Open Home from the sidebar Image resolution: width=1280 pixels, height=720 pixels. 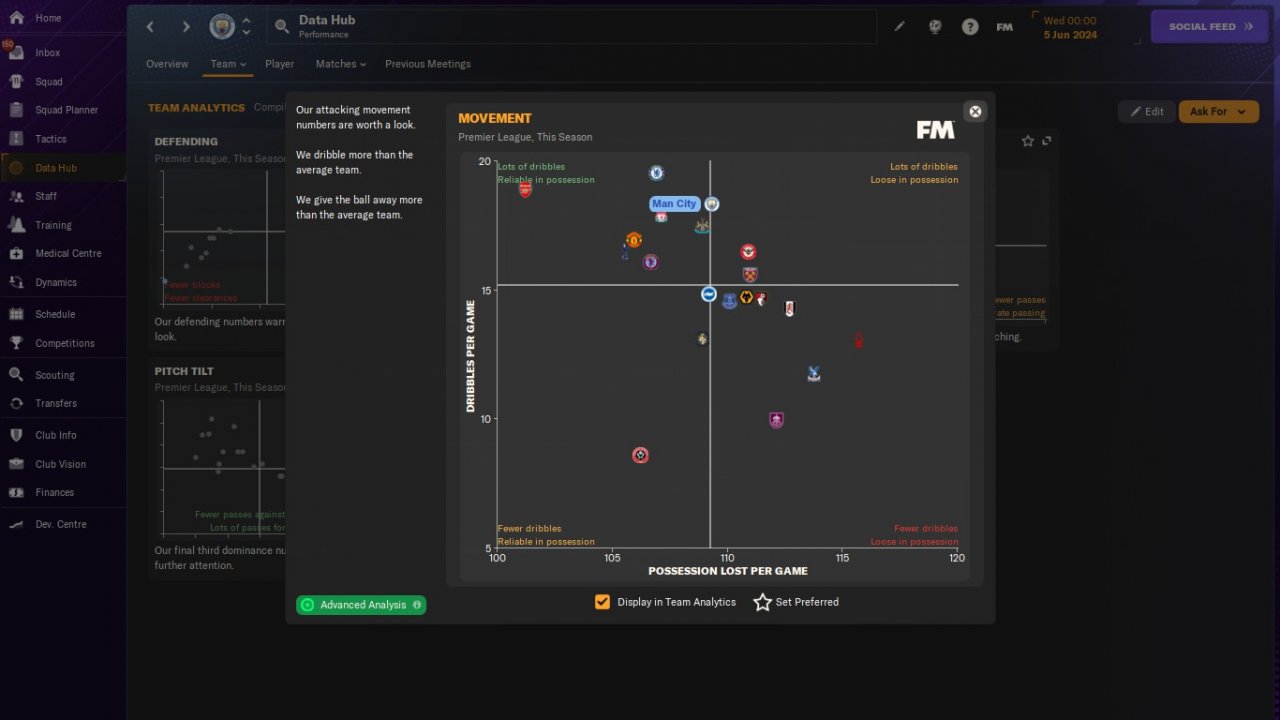pyautogui.click(x=48, y=18)
